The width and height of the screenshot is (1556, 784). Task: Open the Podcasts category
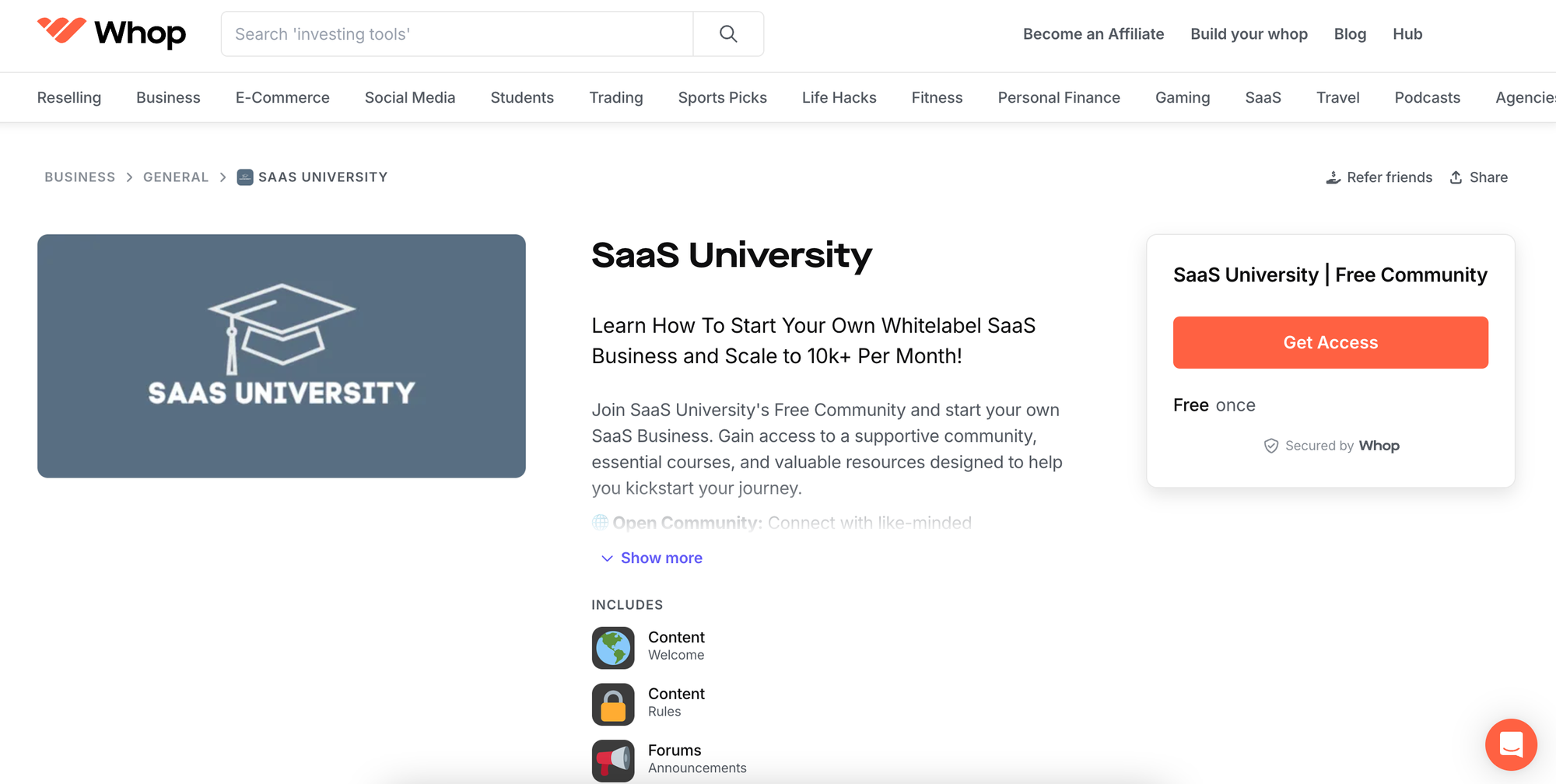(x=1428, y=97)
